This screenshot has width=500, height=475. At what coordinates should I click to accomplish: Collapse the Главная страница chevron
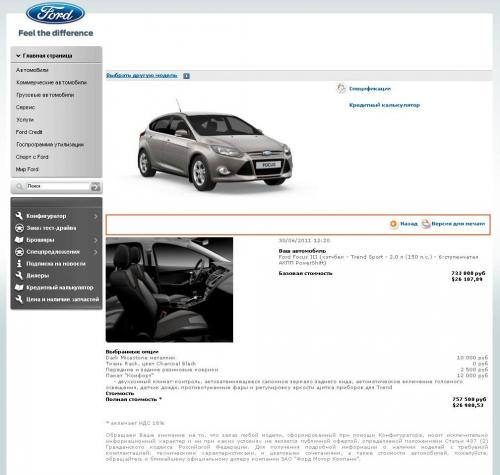(18, 56)
